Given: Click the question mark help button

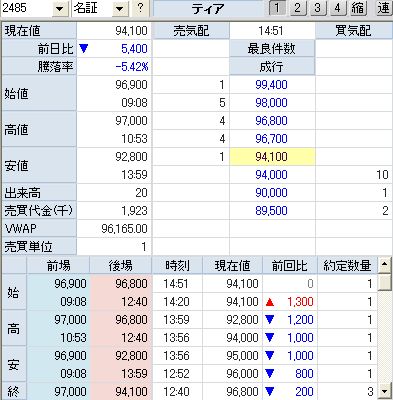Looking at the screenshot, I should point(140,8).
